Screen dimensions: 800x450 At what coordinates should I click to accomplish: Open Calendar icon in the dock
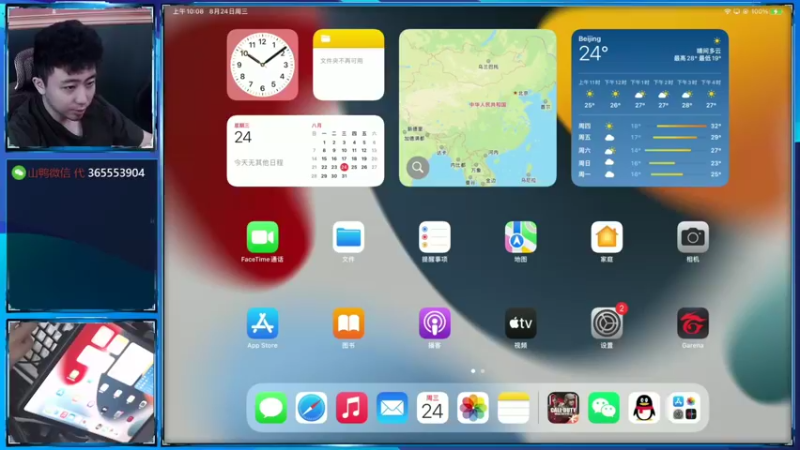click(433, 408)
